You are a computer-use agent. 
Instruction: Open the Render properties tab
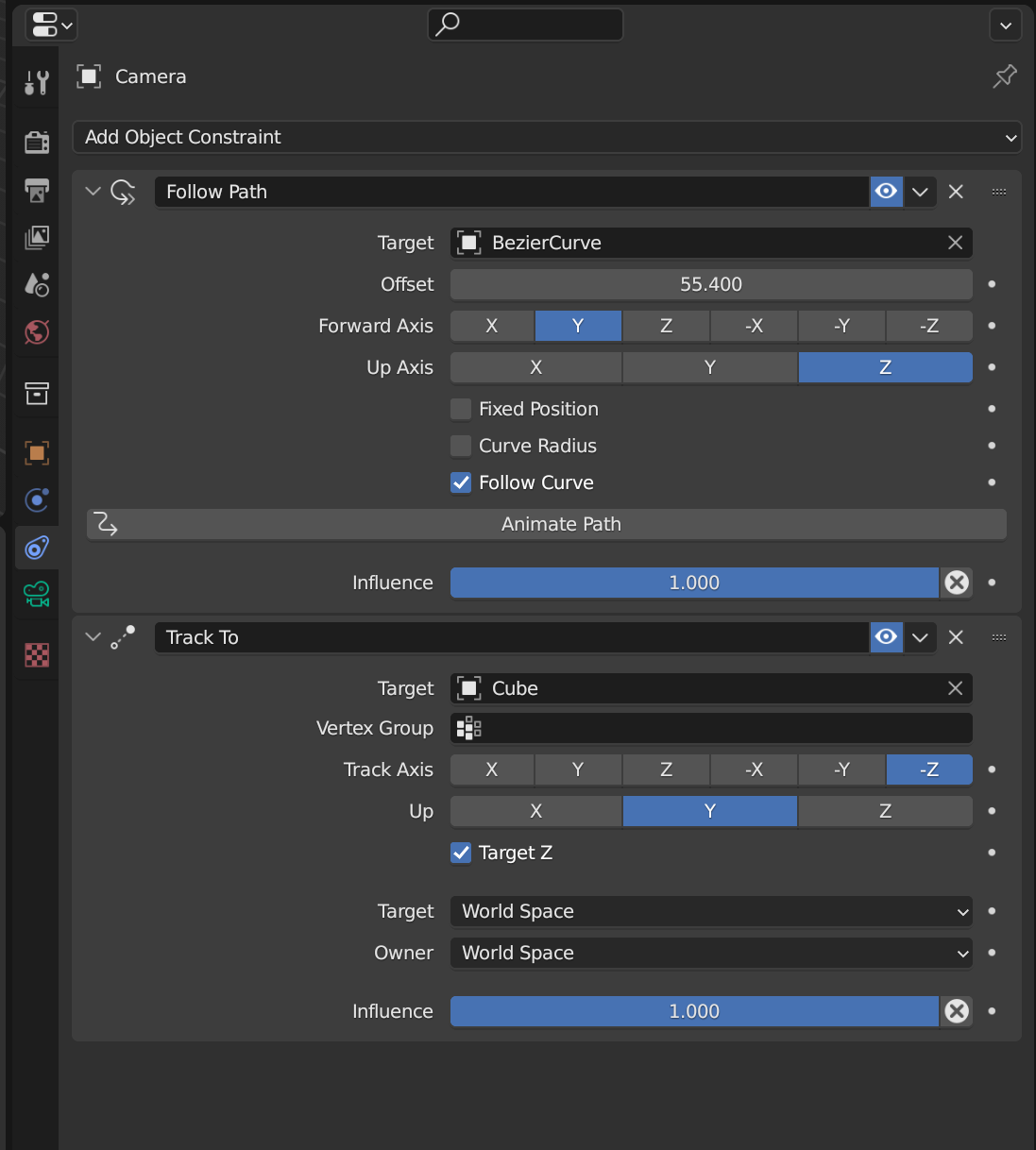[x=37, y=143]
